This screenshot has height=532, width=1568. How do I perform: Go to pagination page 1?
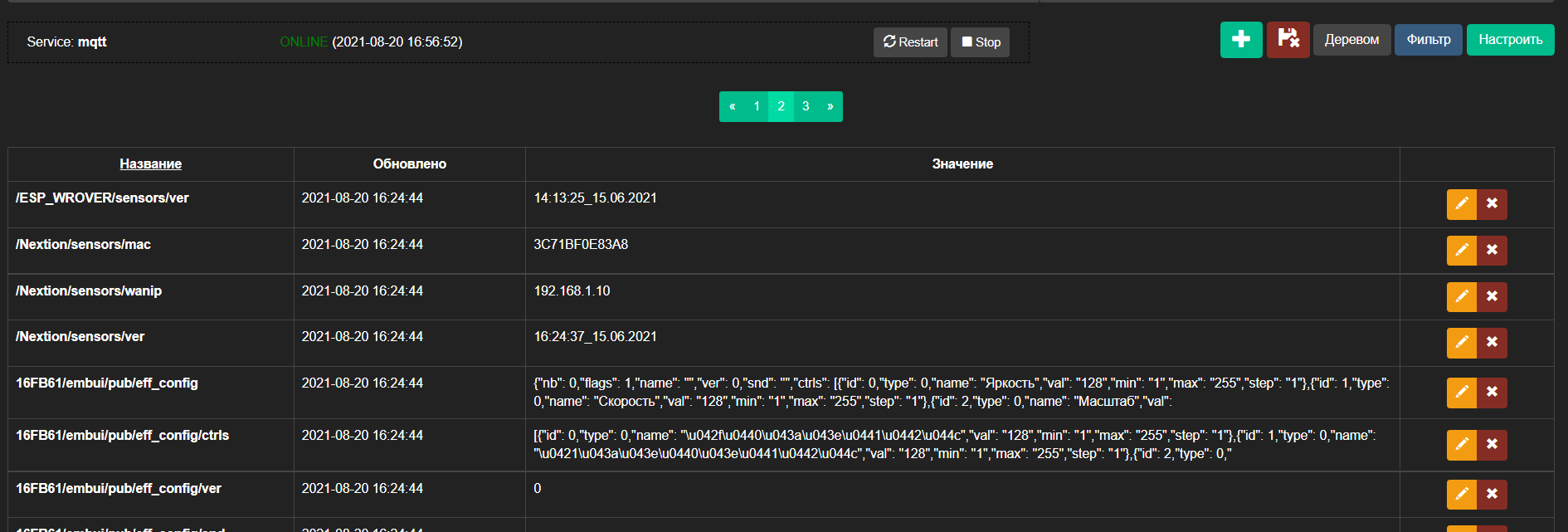pos(757,106)
